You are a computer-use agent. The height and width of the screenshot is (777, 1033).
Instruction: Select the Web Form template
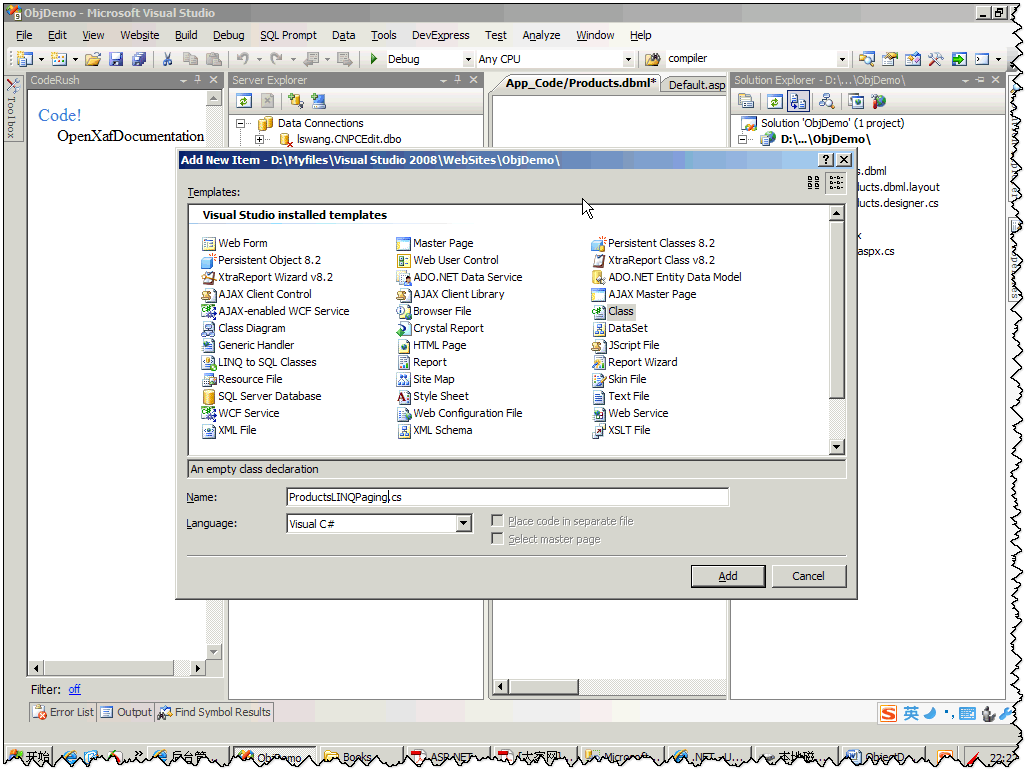pos(235,243)
